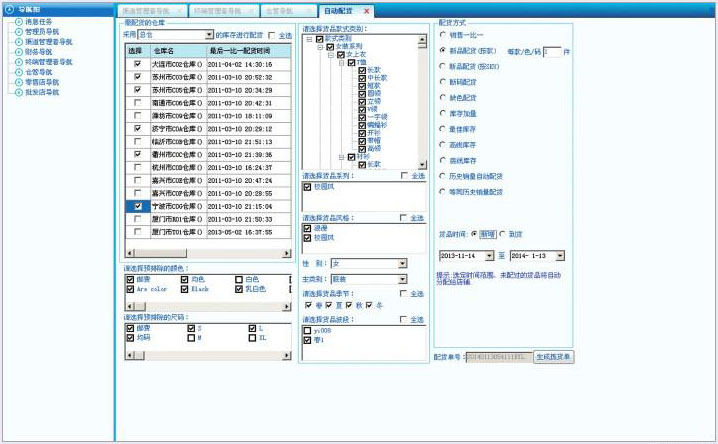This screenshot has width=718, height=444.
Task: Collapse the T恤 tree node
Action: 341,63
